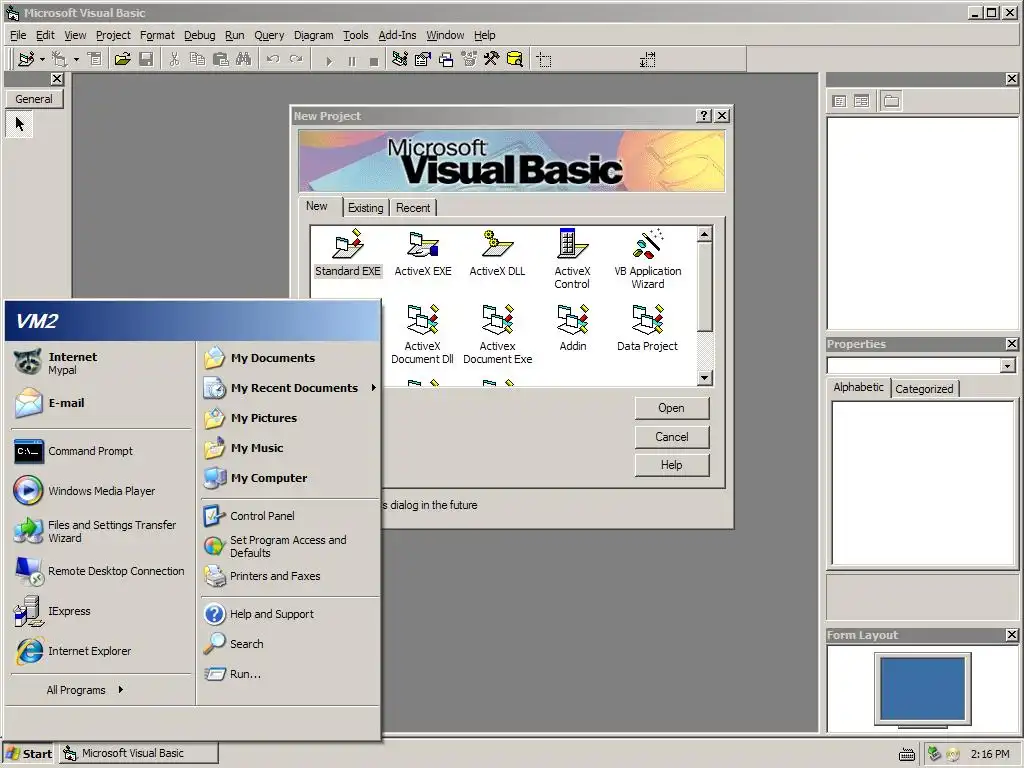Open the Form Layout Window toolbar icon
This screenshot has height=768, width=1024.
pos(446,59)
